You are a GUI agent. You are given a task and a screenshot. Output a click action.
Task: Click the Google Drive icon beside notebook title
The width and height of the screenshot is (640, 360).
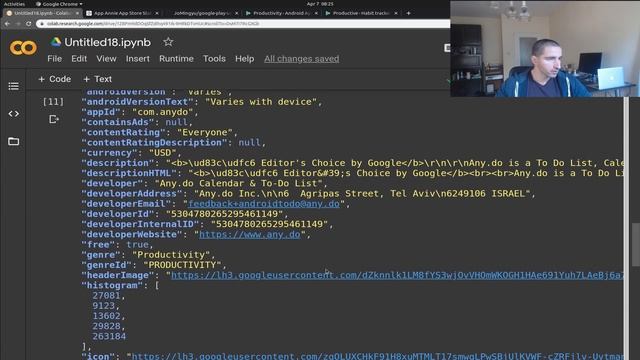(x=56, y=42)
